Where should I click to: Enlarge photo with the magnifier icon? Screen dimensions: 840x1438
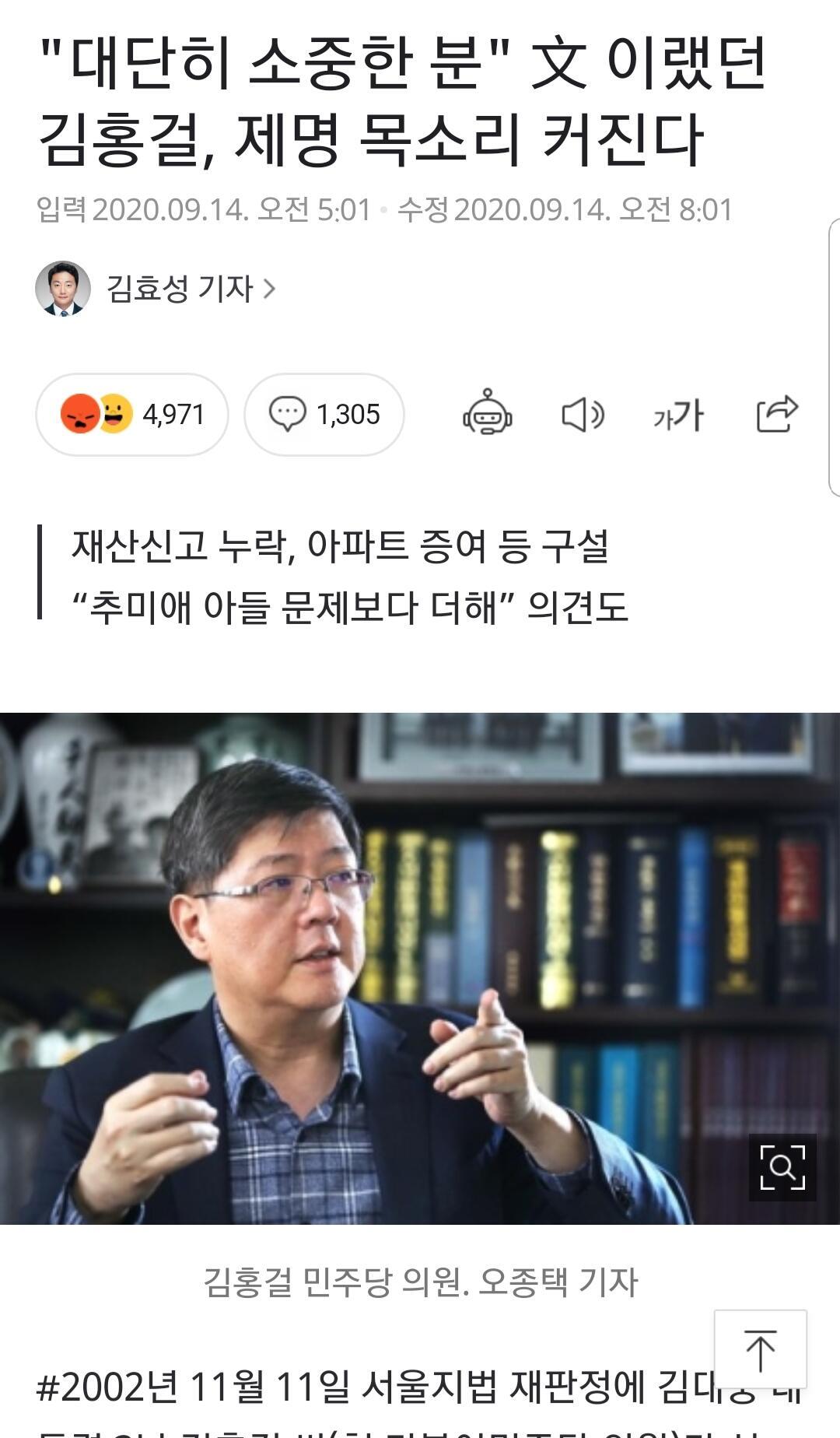[x=782, y=1167]
